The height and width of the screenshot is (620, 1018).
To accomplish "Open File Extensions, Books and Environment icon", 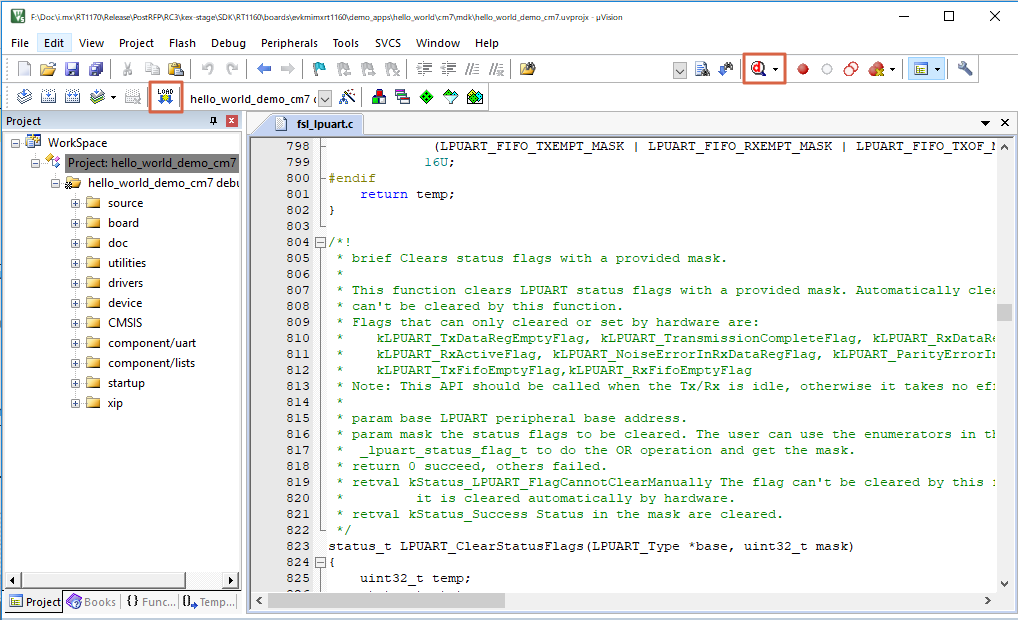I will tap(379, 97).
